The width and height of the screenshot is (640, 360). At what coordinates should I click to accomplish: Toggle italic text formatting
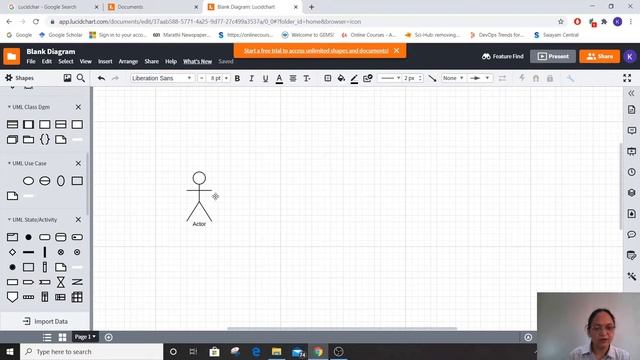click(251, 78)
